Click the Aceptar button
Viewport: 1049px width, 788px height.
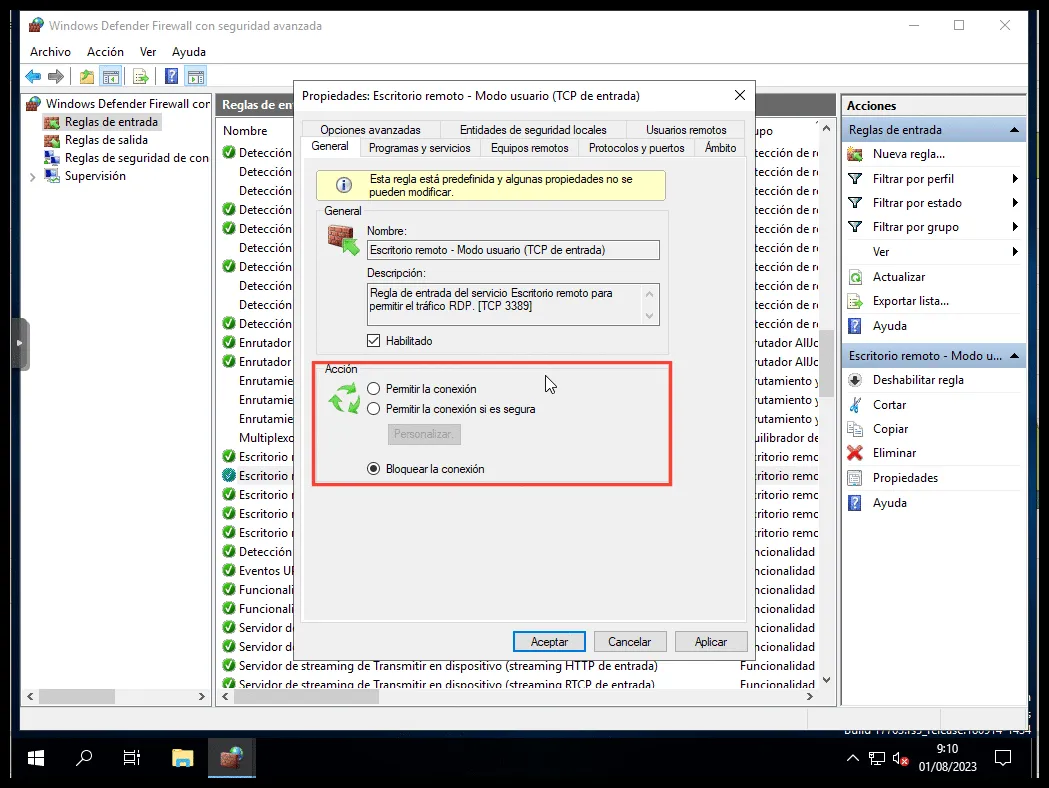click(549, 642)
